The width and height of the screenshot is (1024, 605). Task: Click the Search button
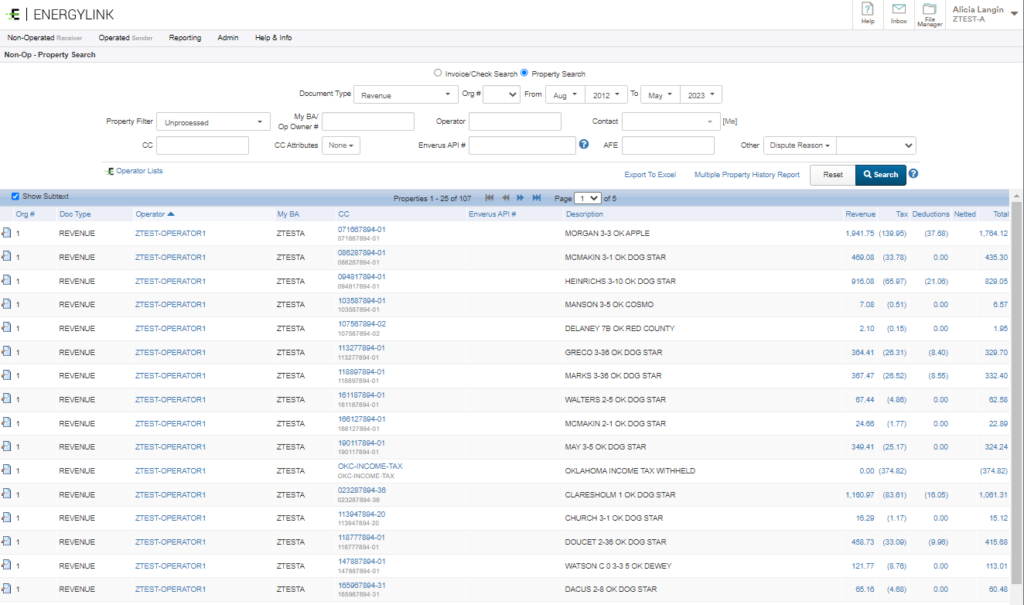pos(880,174)
